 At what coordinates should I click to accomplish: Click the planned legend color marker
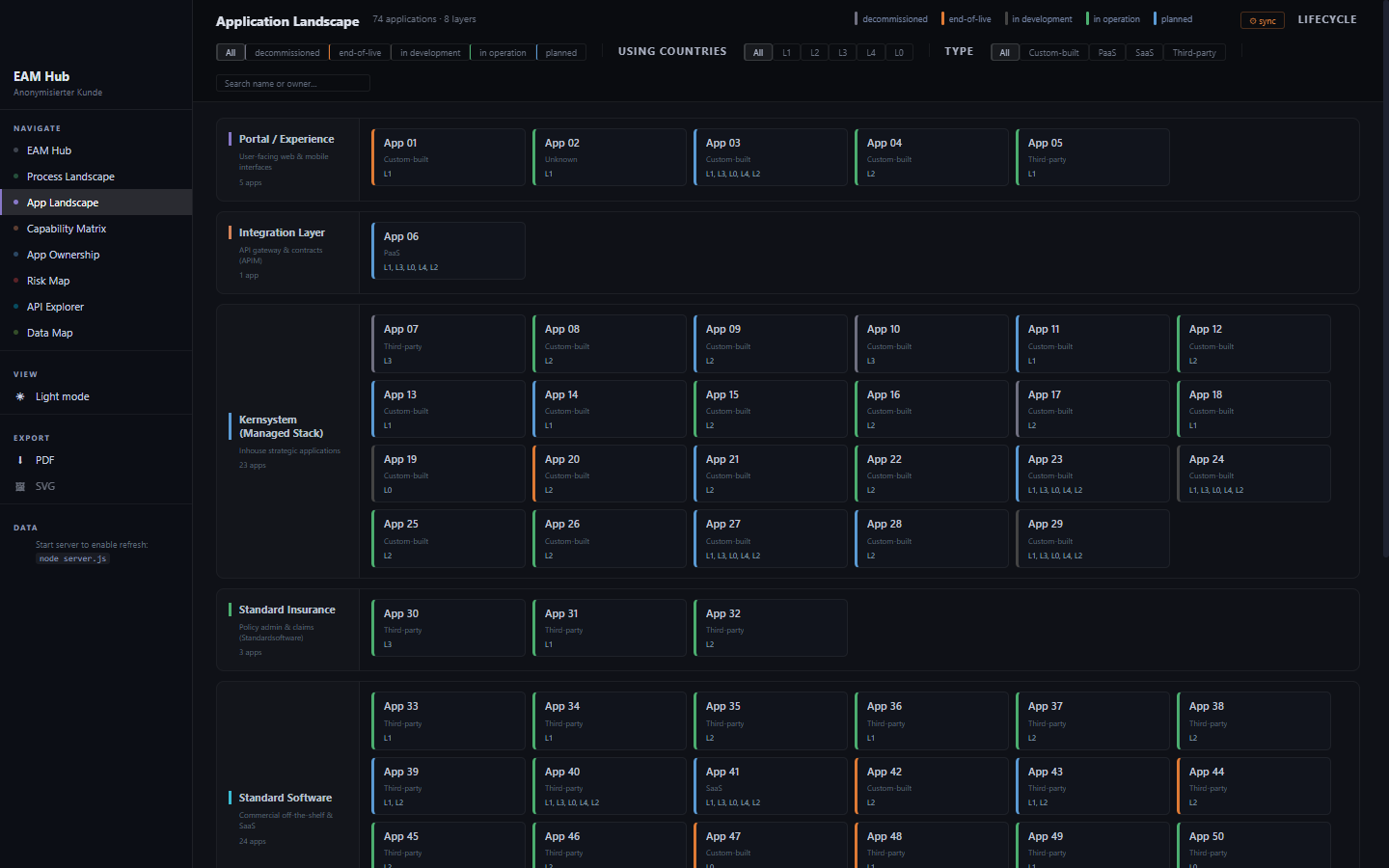click(1155, 18)
